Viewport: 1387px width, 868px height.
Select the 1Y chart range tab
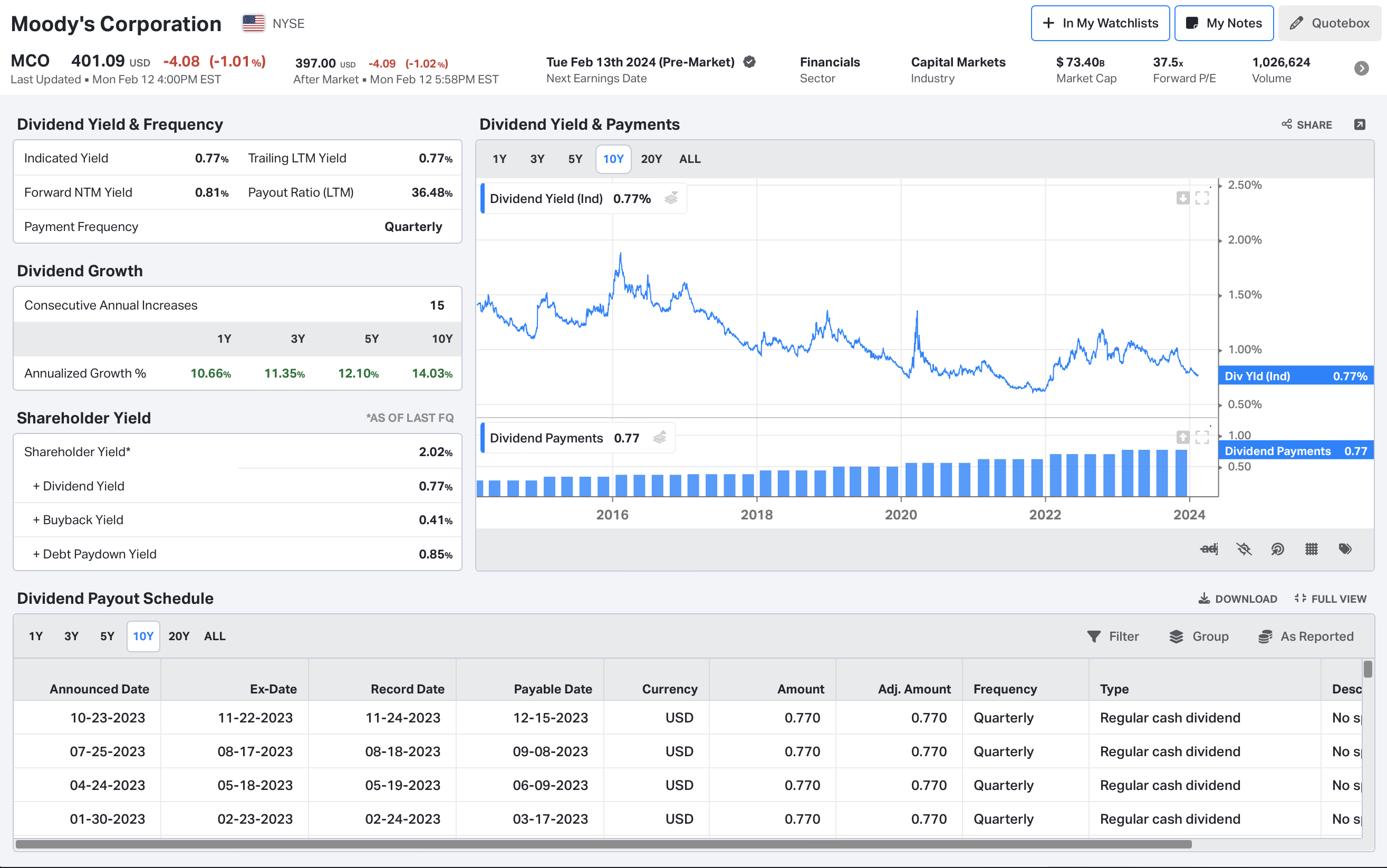pos(499,159)
